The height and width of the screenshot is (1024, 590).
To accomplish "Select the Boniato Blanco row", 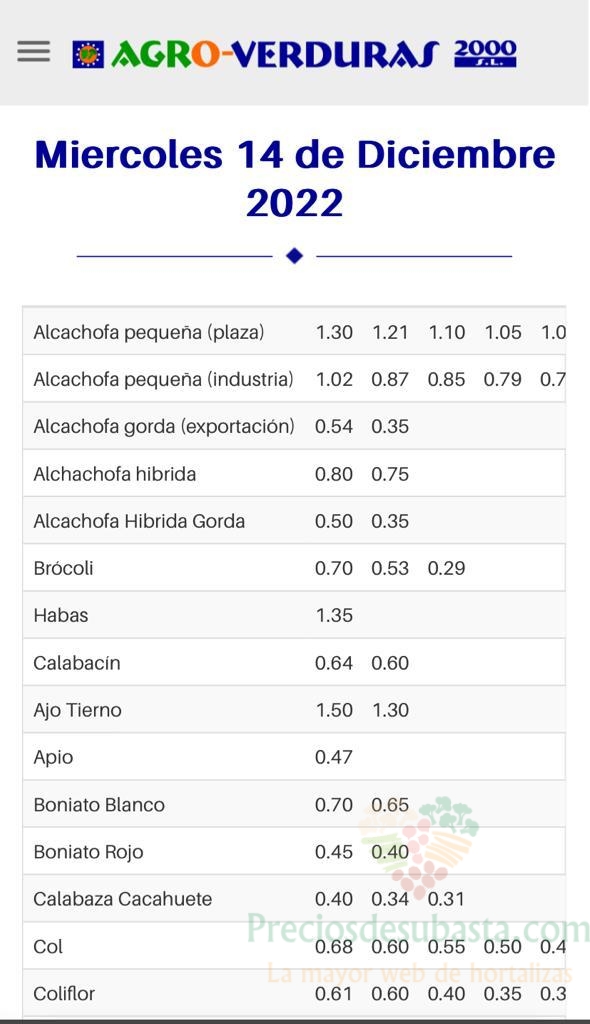I will pyautogui.click(x=294, y=804).
